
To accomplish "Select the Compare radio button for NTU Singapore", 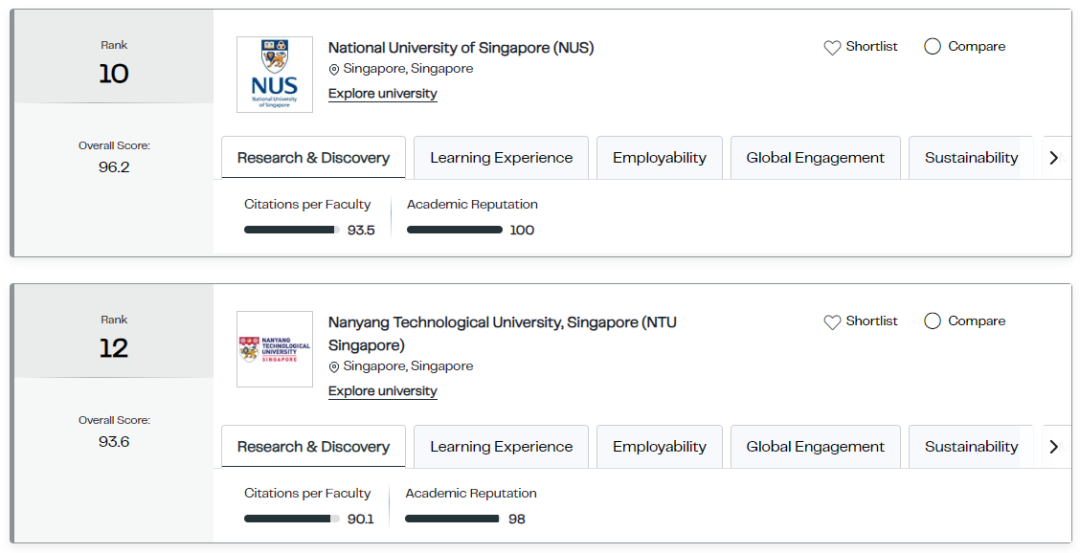I will pos(932,321).
